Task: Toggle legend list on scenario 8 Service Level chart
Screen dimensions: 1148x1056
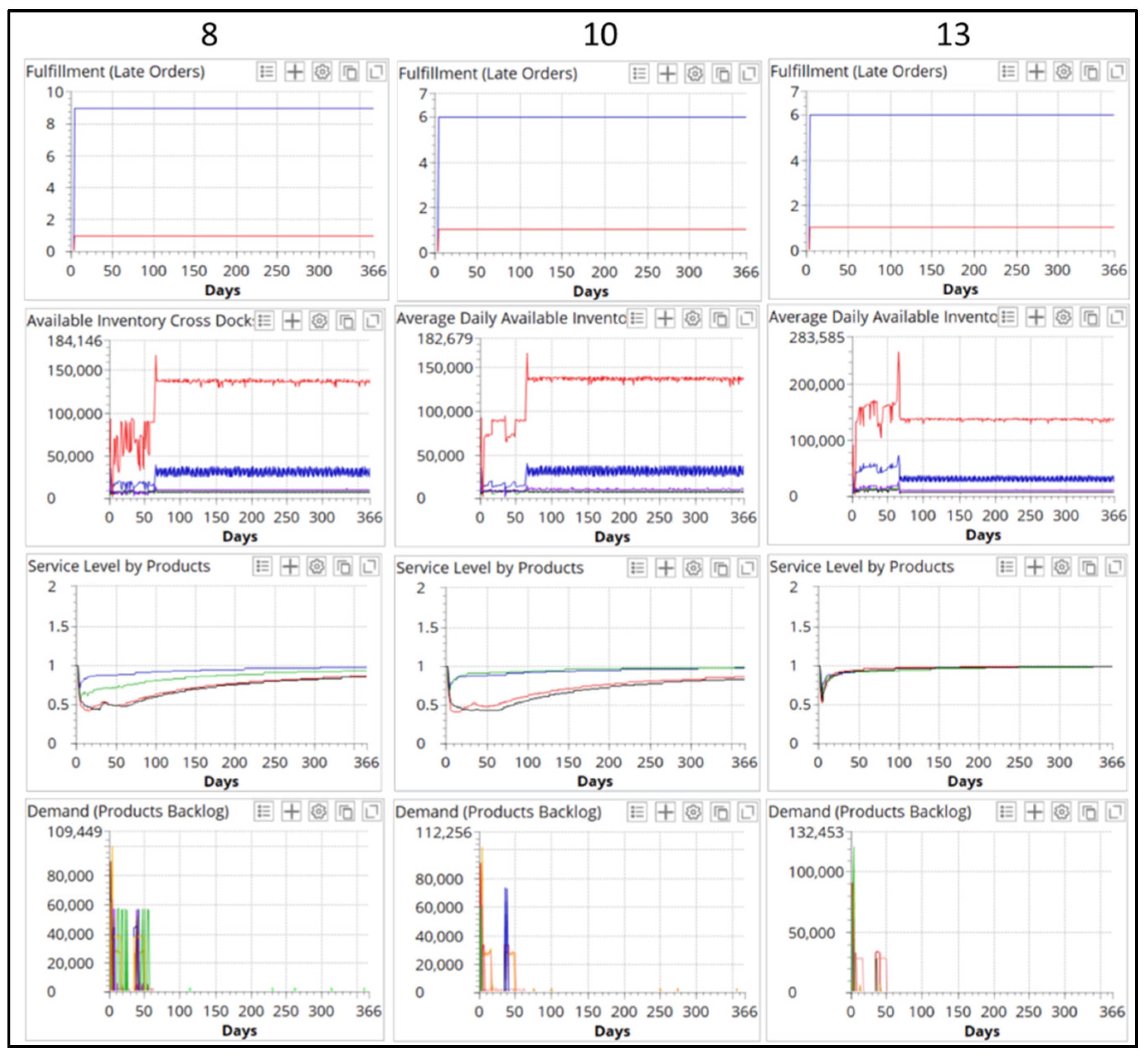Action: 263,566
